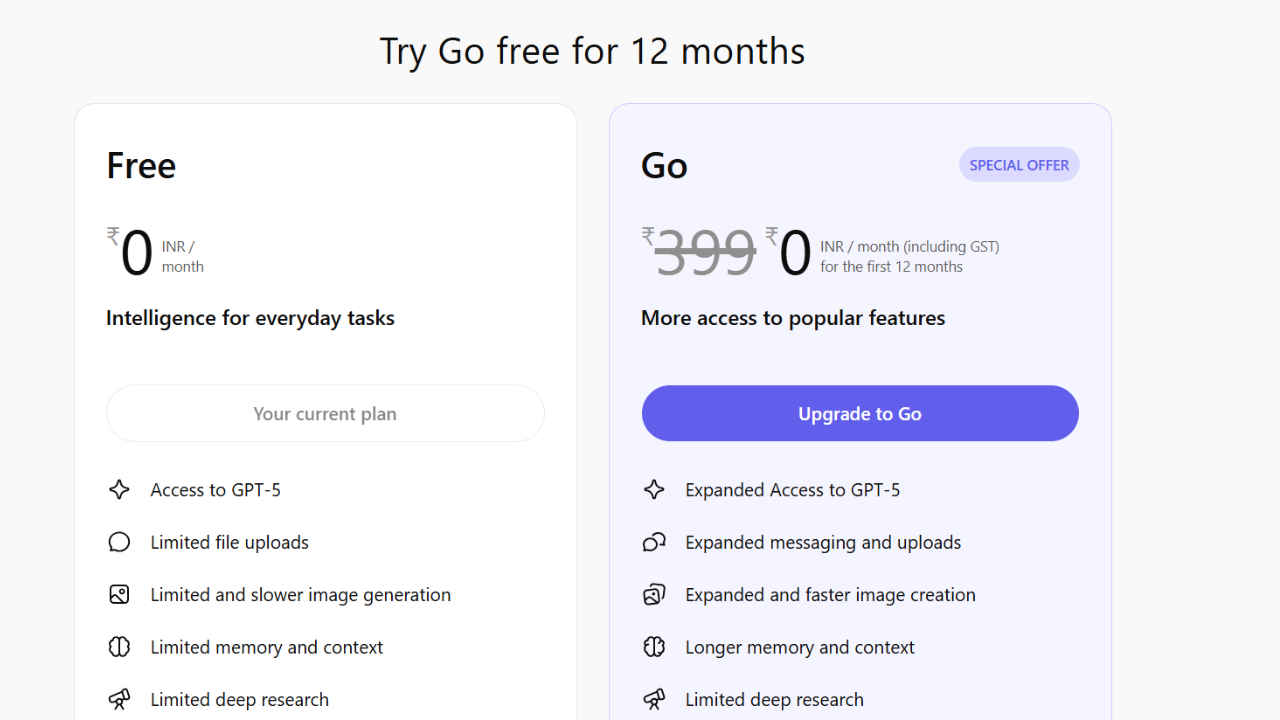Click the 0 INR price on the Go card

click(x=794, y=253)
